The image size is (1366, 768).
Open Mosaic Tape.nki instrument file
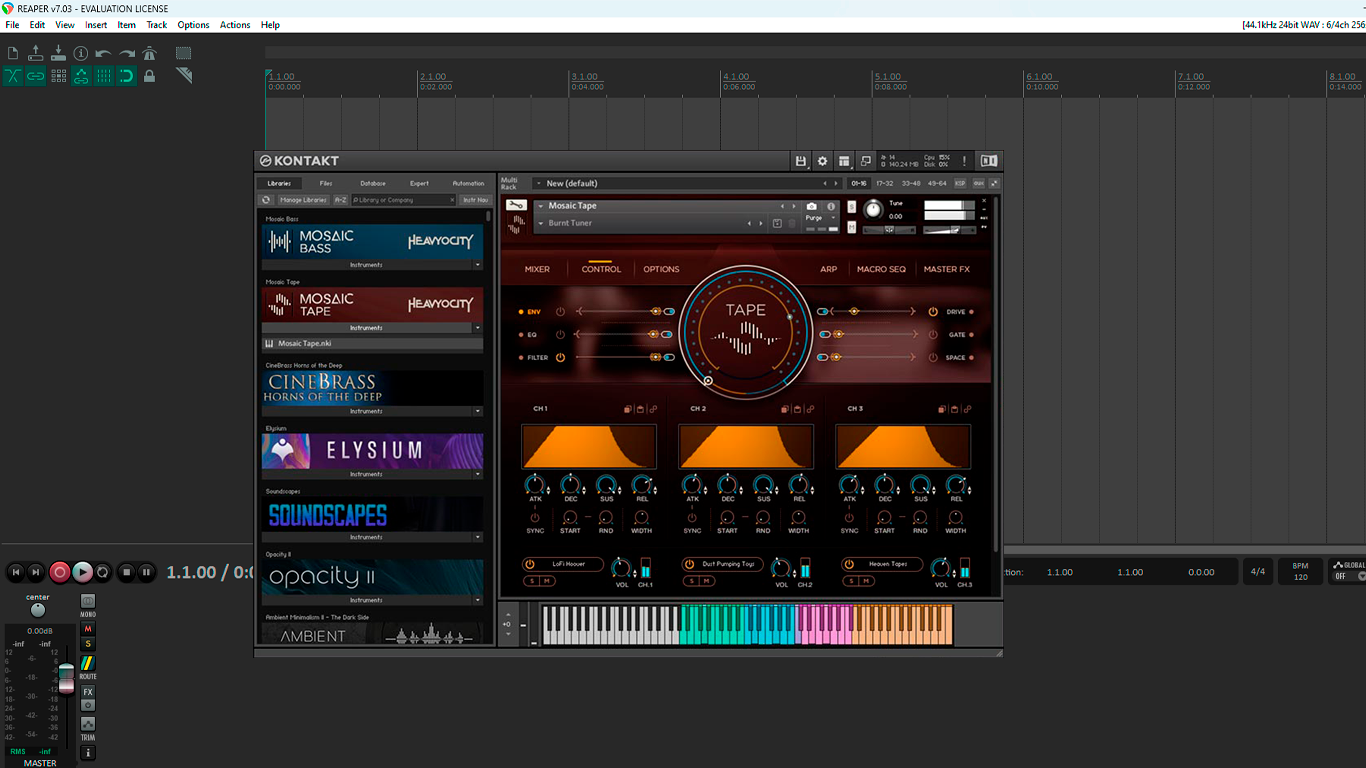pos(372,344)
